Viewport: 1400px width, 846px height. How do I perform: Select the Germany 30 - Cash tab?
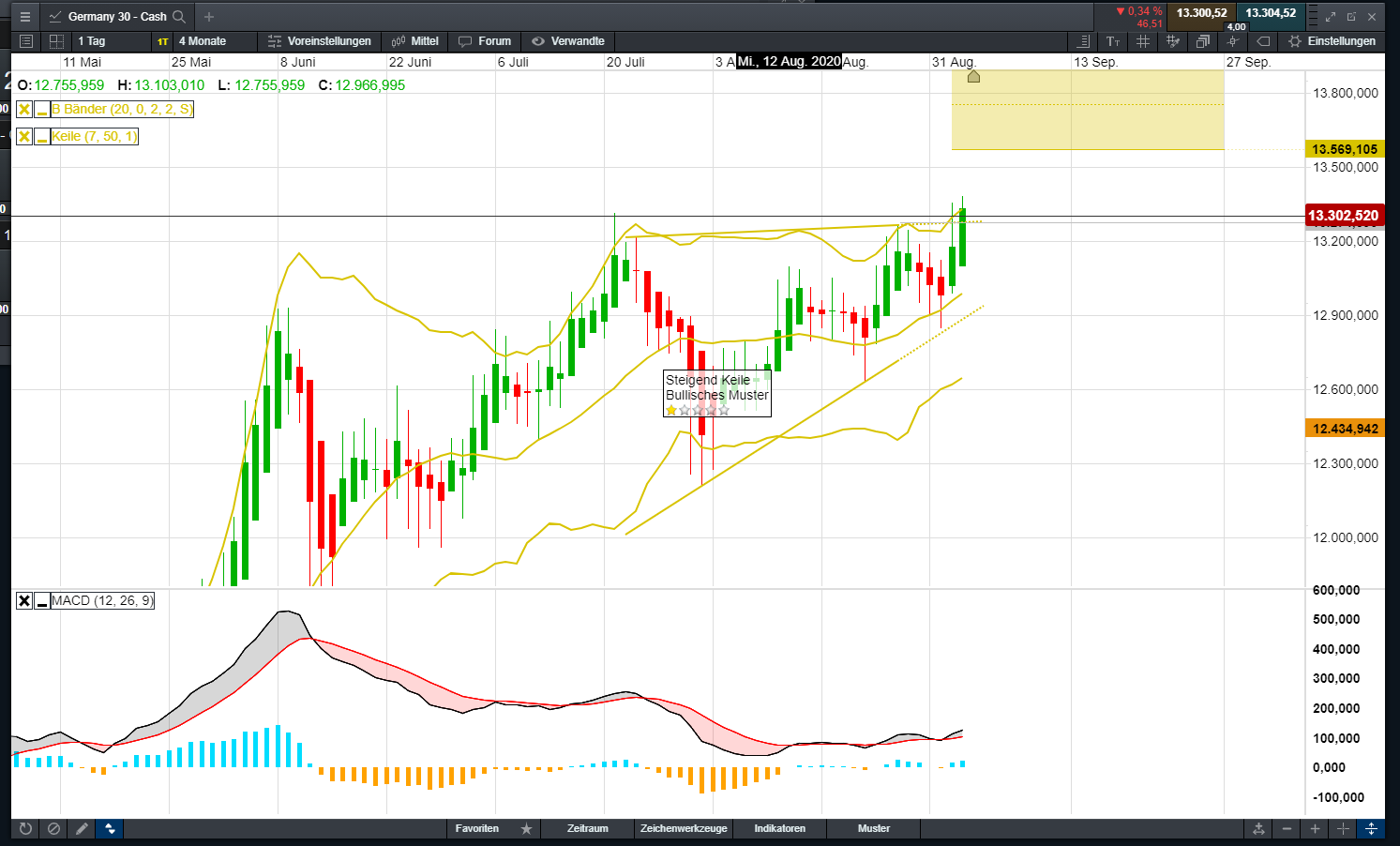coord(117,17)
